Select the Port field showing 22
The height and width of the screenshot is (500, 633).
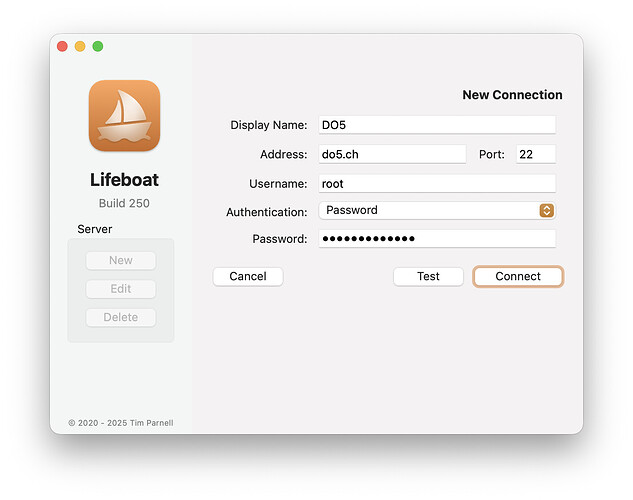point(535,154)
